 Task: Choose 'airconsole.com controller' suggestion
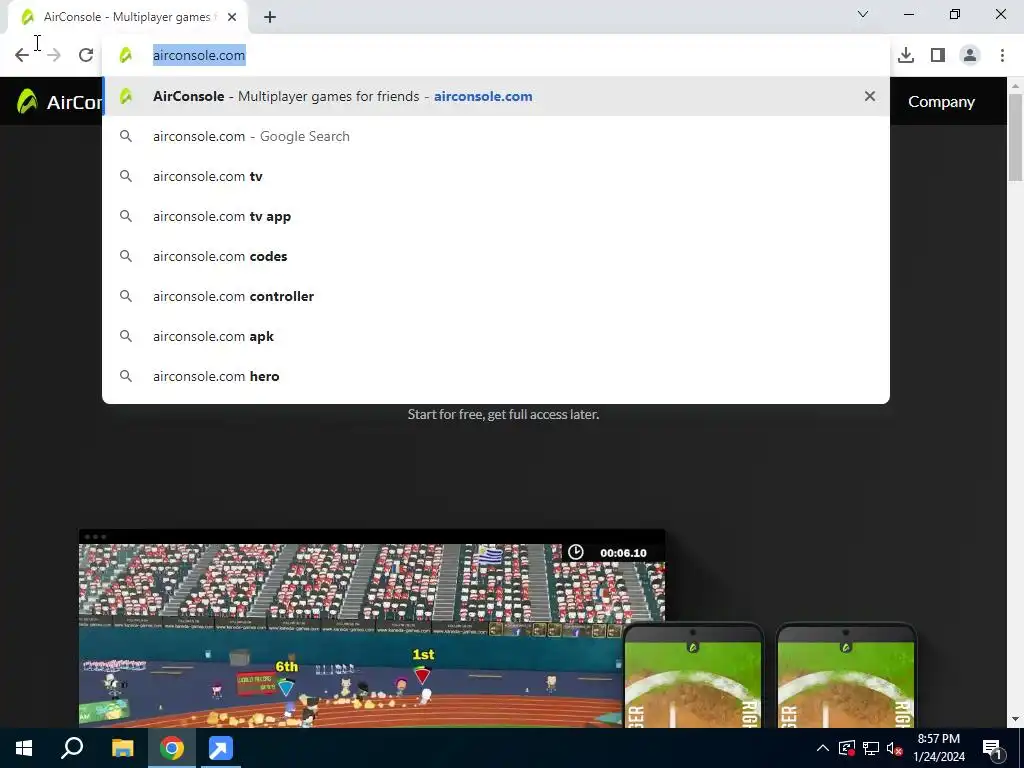click(x=496, y=296)
